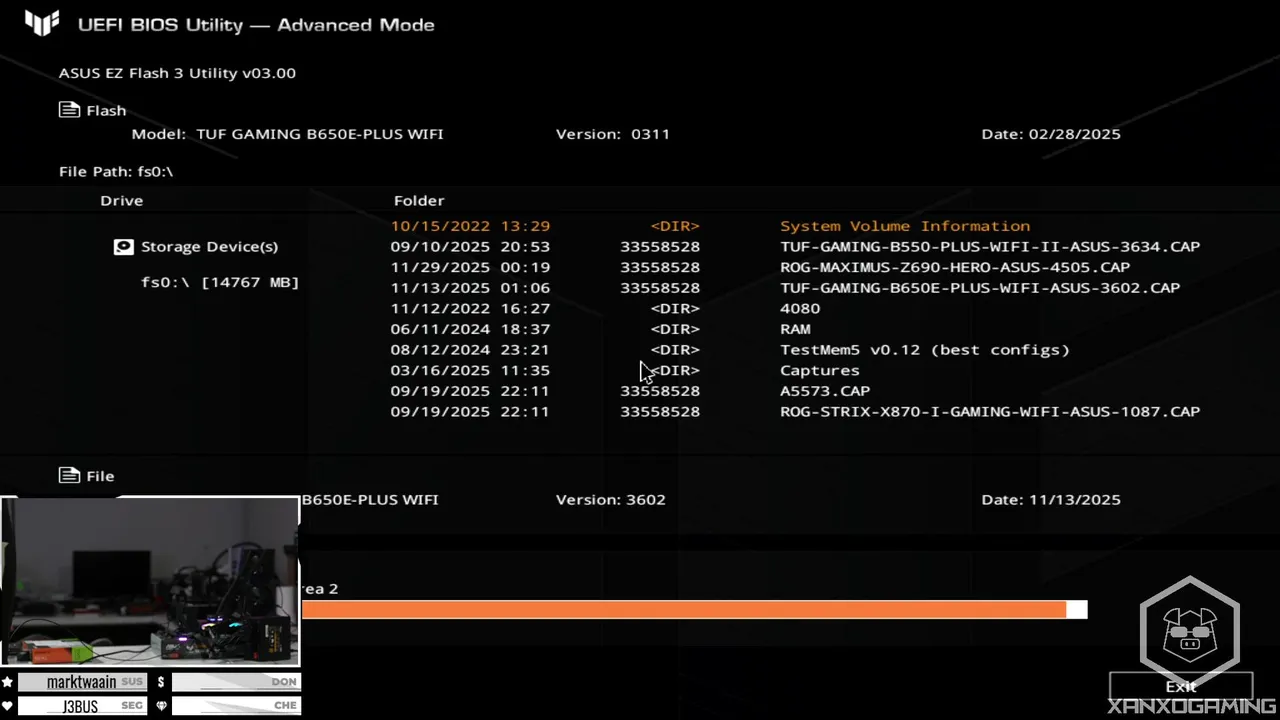Click the webcam overlay thumbnail
Screen dimensions: 1280x720
(x=150, y=581)
